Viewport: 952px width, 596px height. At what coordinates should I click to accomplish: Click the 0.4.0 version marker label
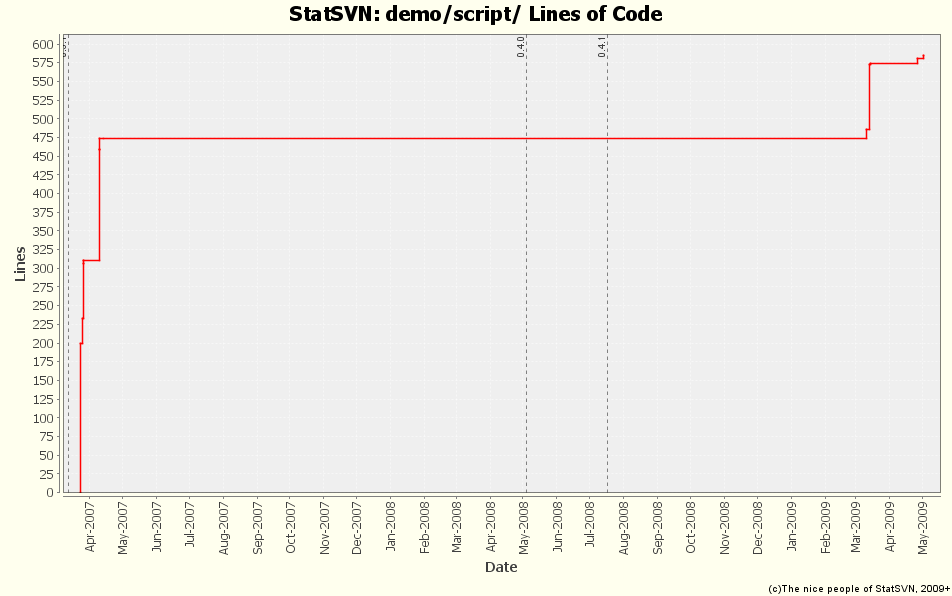(521, 47)
